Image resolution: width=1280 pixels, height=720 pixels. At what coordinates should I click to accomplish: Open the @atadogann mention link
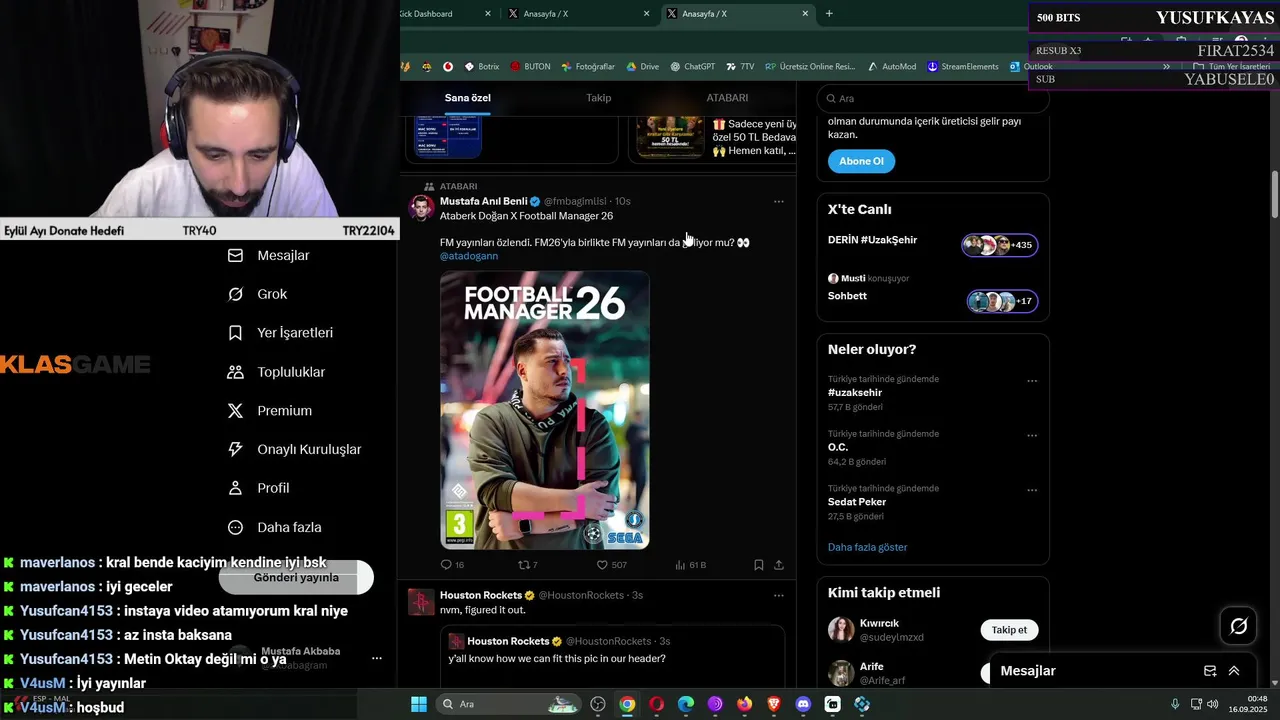coord(469,256)
